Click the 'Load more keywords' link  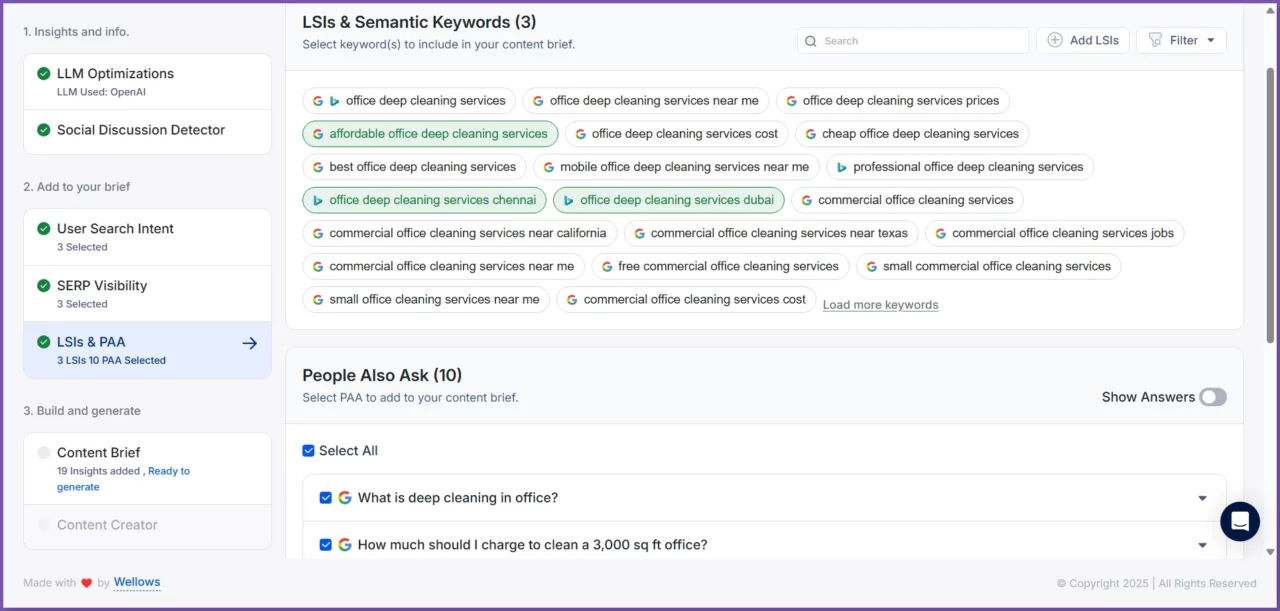pos(880,305)
